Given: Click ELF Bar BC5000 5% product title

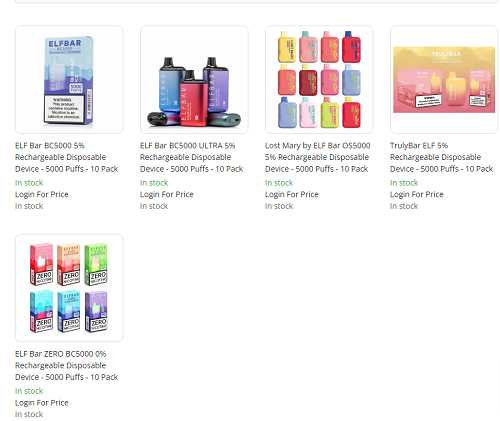Looking at the screenshot, I should pyautogui.click(x=67, y=157).
